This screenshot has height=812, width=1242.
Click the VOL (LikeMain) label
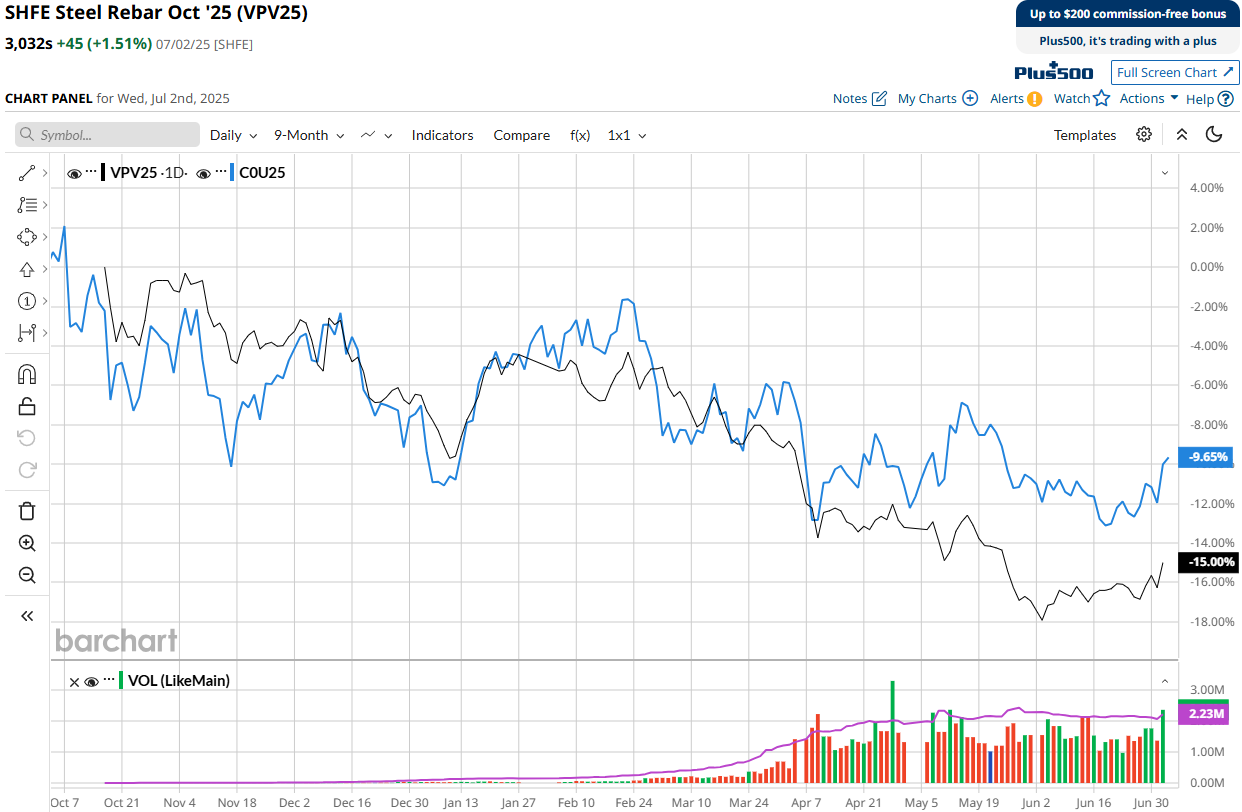click(179, 680)
